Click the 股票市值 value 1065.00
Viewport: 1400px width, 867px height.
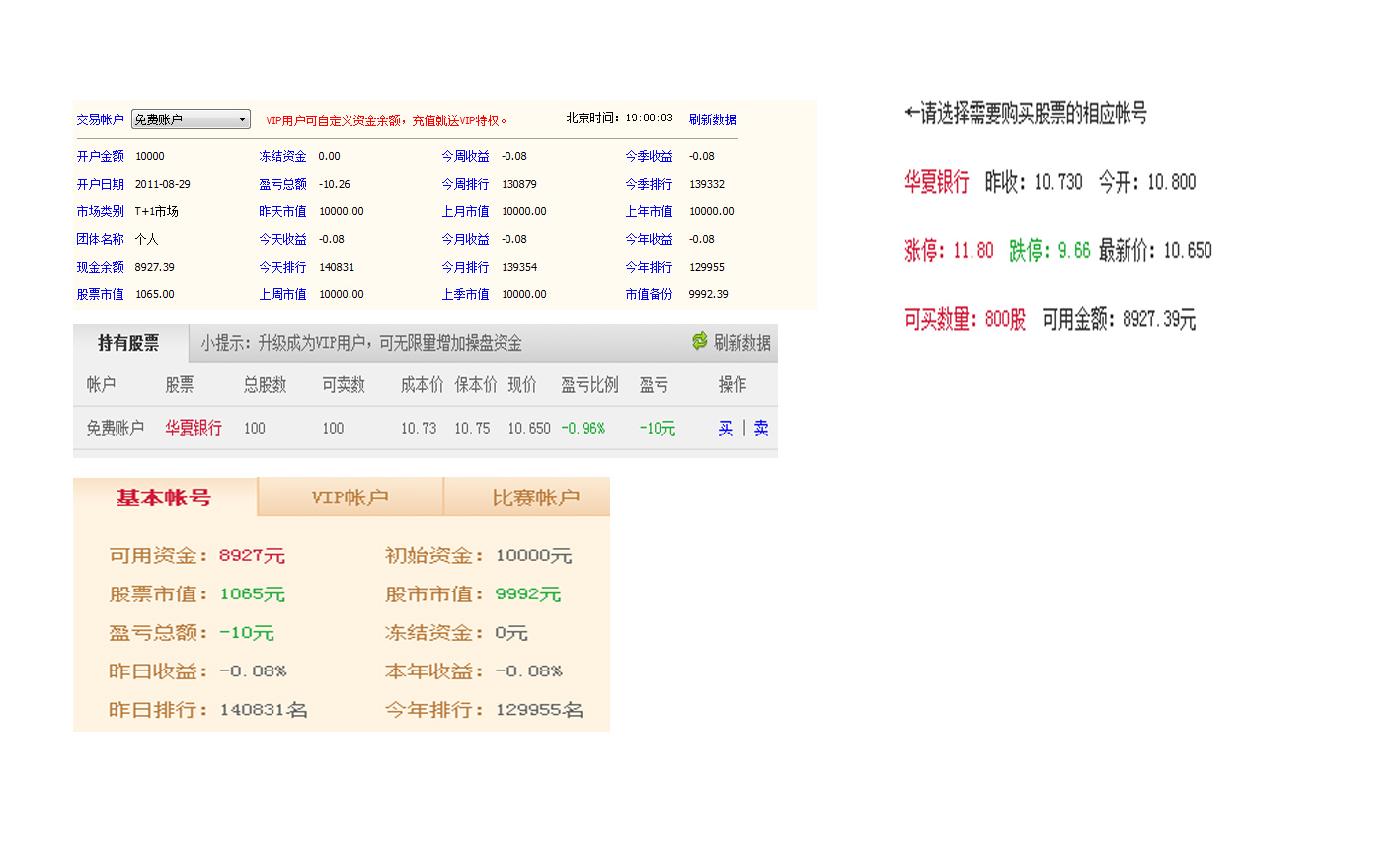[155, 294]
